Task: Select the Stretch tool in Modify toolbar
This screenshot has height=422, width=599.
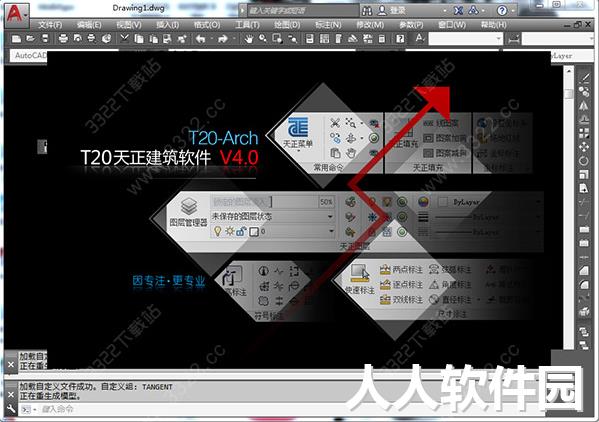Action: pyautogui.click(x=584, y=188)
